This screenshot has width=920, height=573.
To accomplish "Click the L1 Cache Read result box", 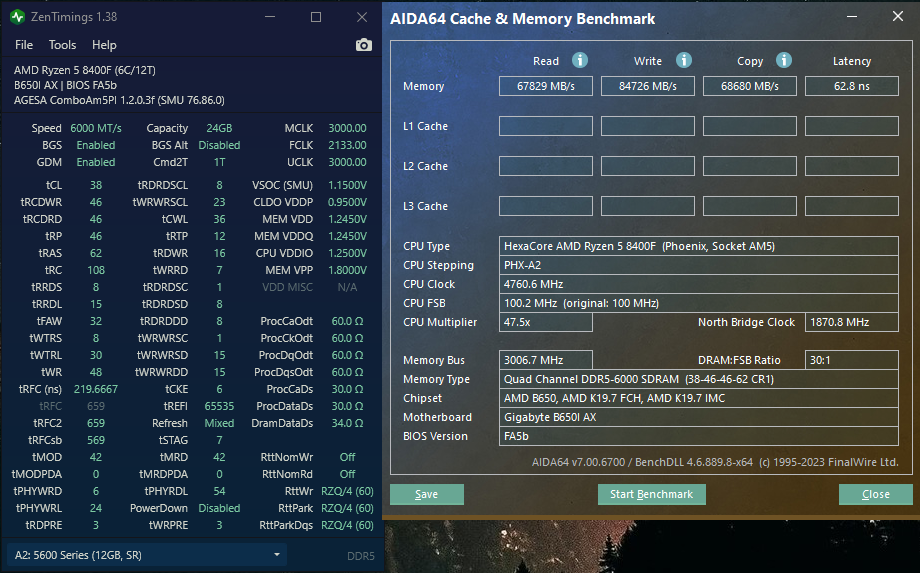I will coord(546,126).
